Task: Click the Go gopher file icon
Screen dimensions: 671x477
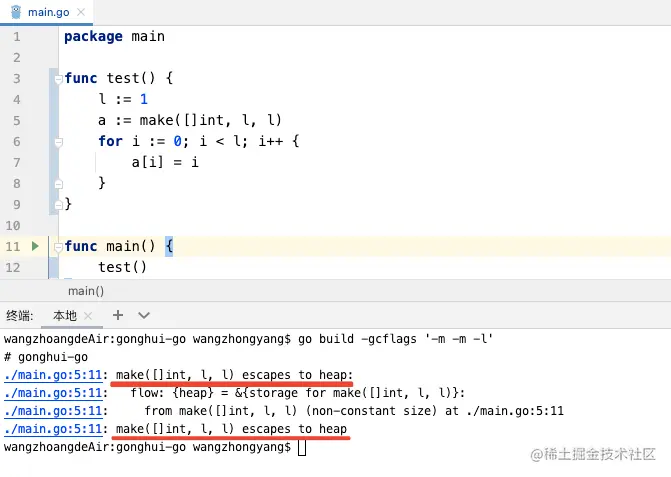Action: (16, 12)
